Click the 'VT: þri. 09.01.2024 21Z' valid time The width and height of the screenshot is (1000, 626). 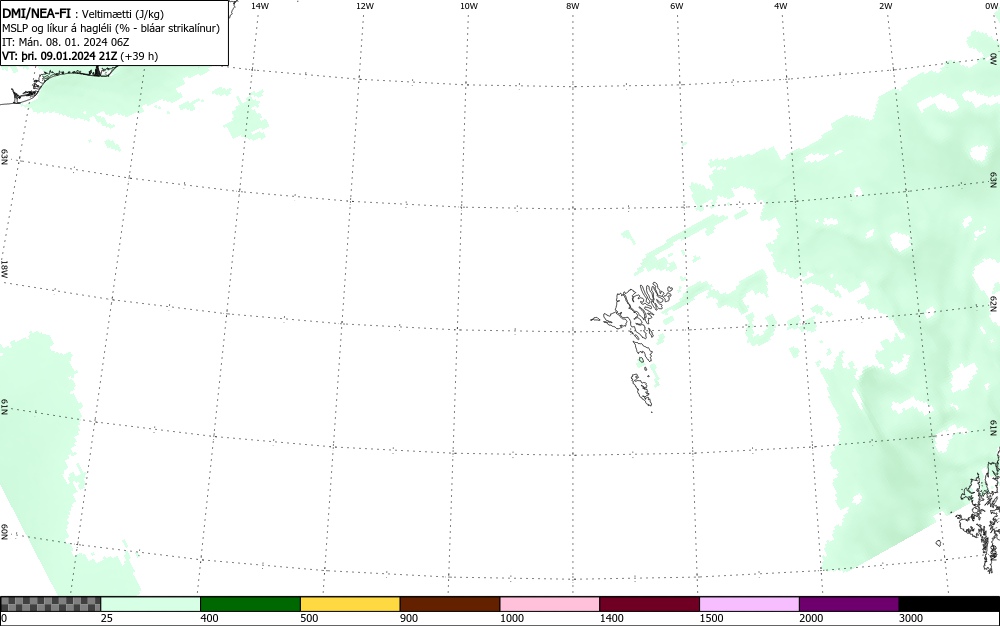point(59,56)
